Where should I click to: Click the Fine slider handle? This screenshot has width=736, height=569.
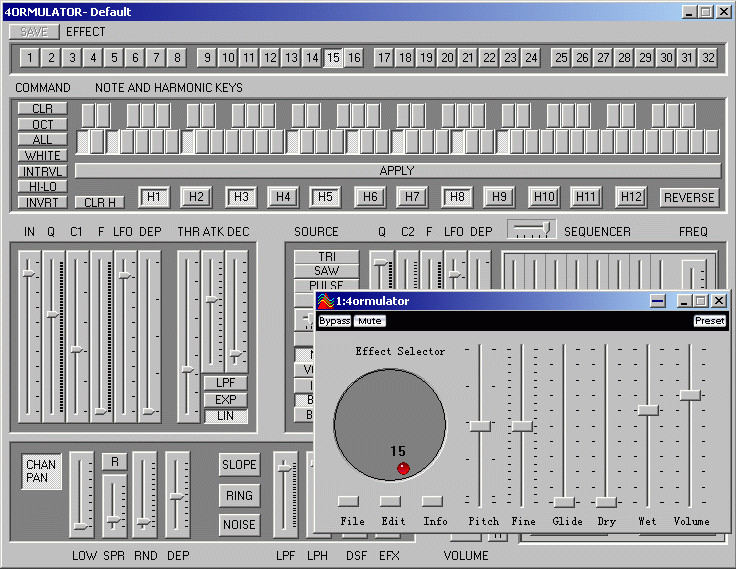click(522, 426)
